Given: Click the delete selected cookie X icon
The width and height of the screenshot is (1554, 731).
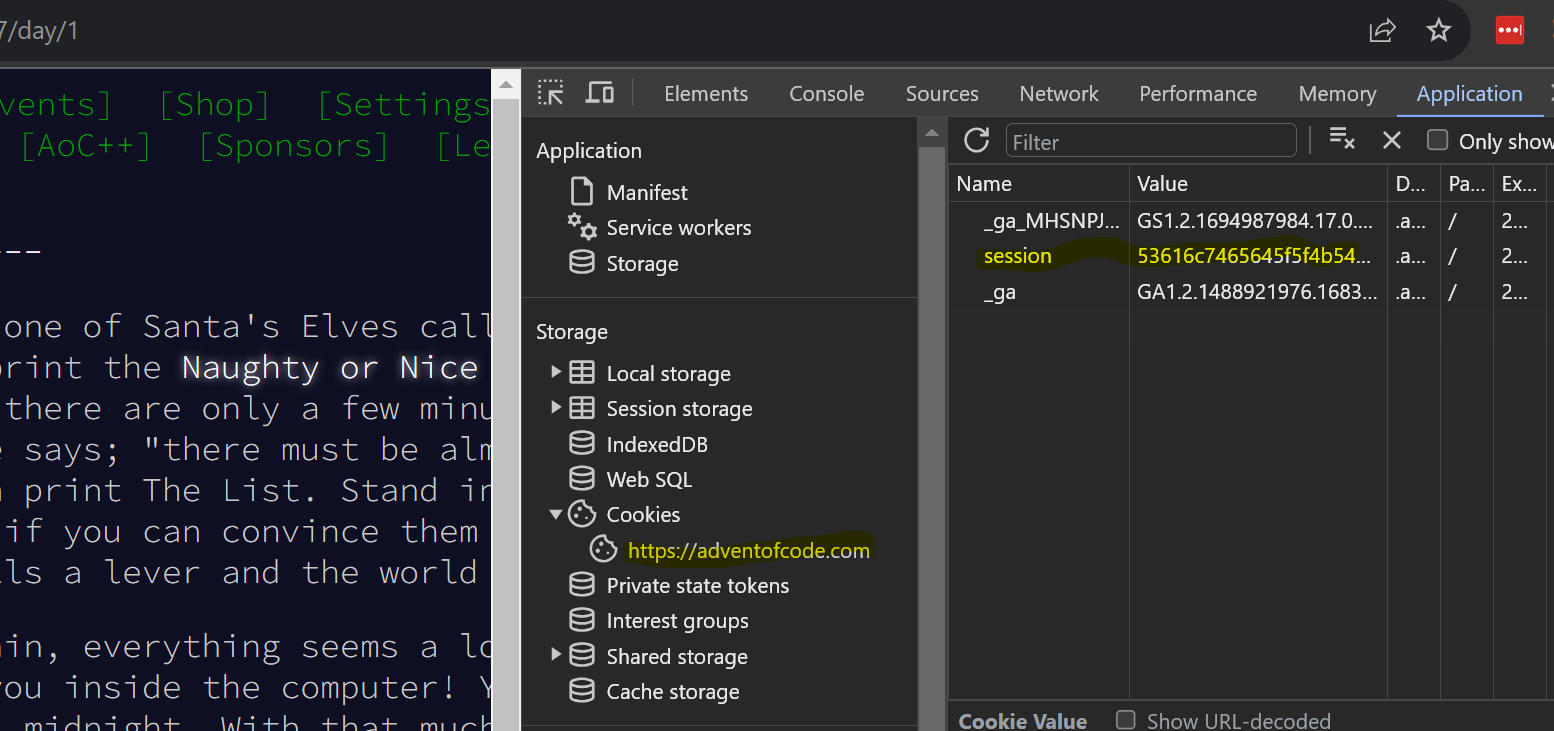Looking at the screenshot, I should pyautogui.click(x=1391, y=140).
